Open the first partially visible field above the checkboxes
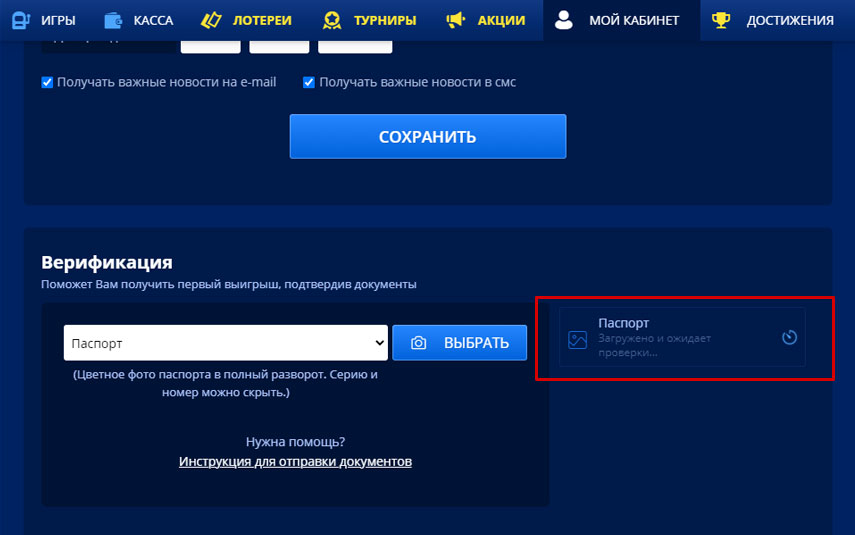 210,46
